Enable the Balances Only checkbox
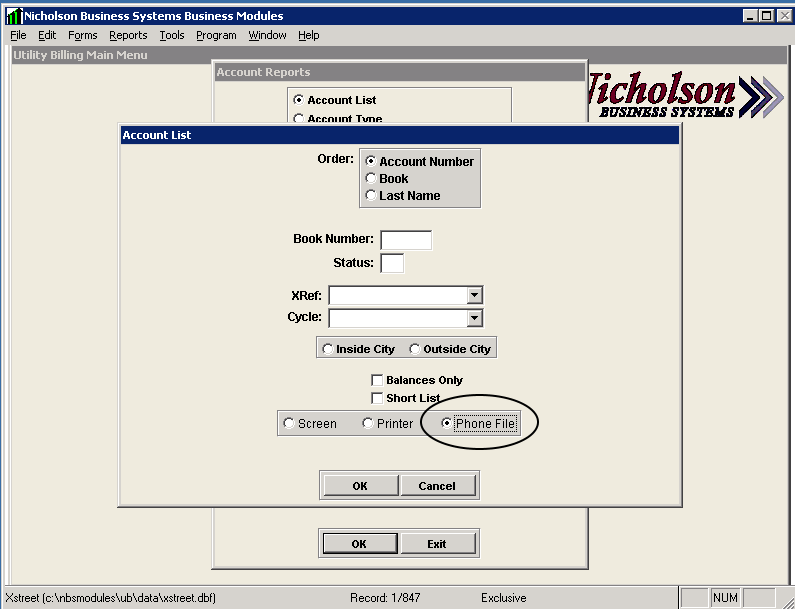The height and width of the screenshot is (609, 795). point(377,380)
